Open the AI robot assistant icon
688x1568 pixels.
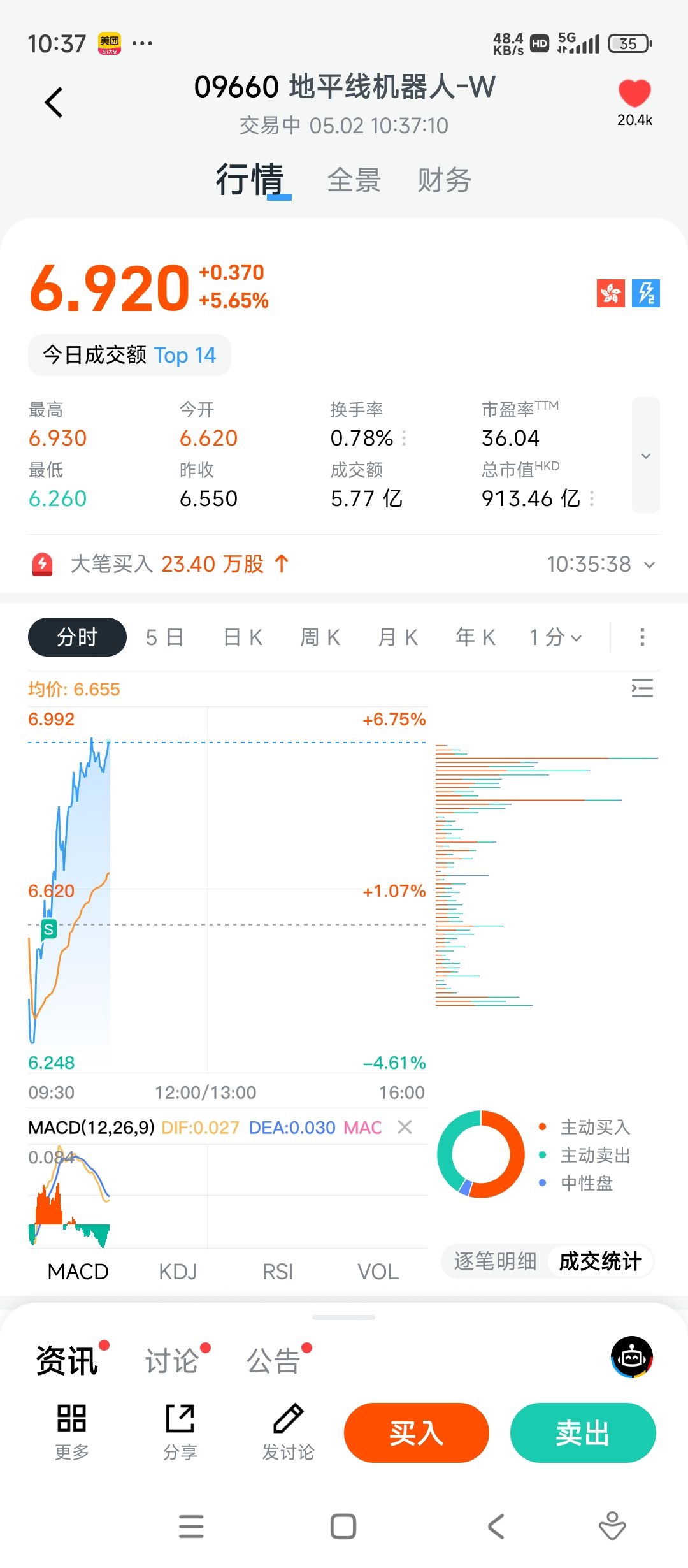coord(632,1356)
